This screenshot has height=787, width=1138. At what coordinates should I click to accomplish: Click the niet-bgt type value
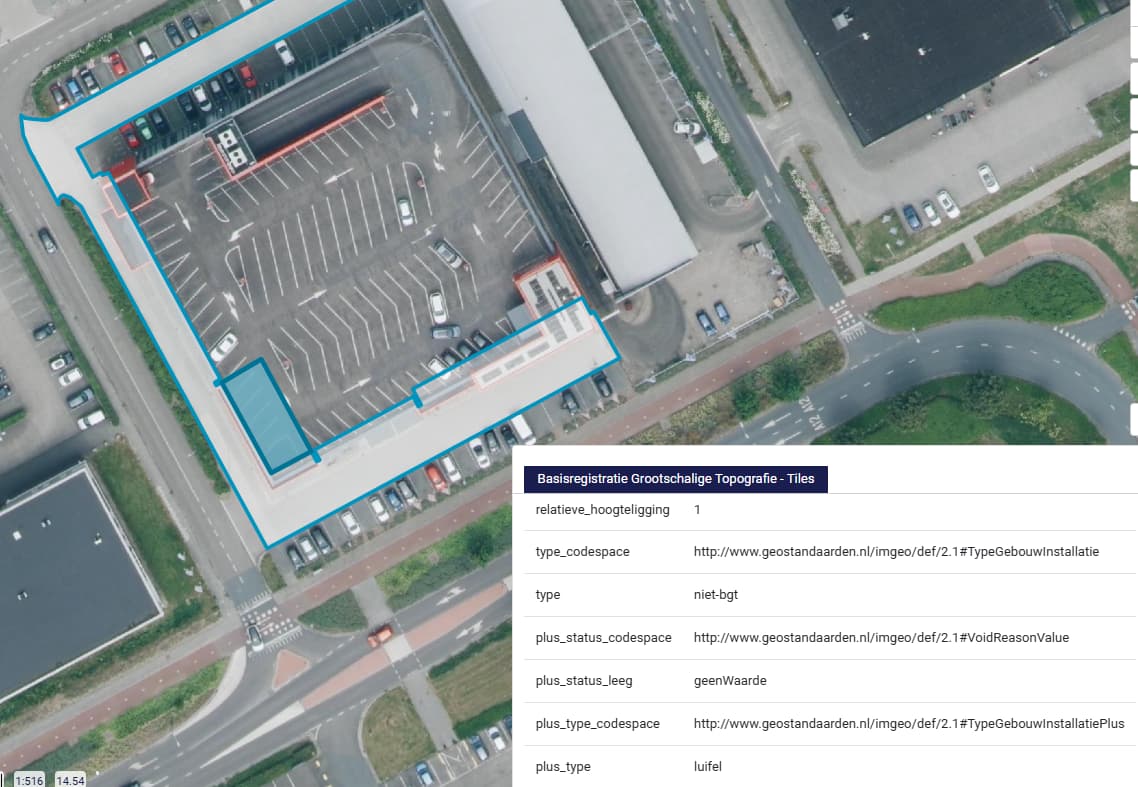coord(716,595)
